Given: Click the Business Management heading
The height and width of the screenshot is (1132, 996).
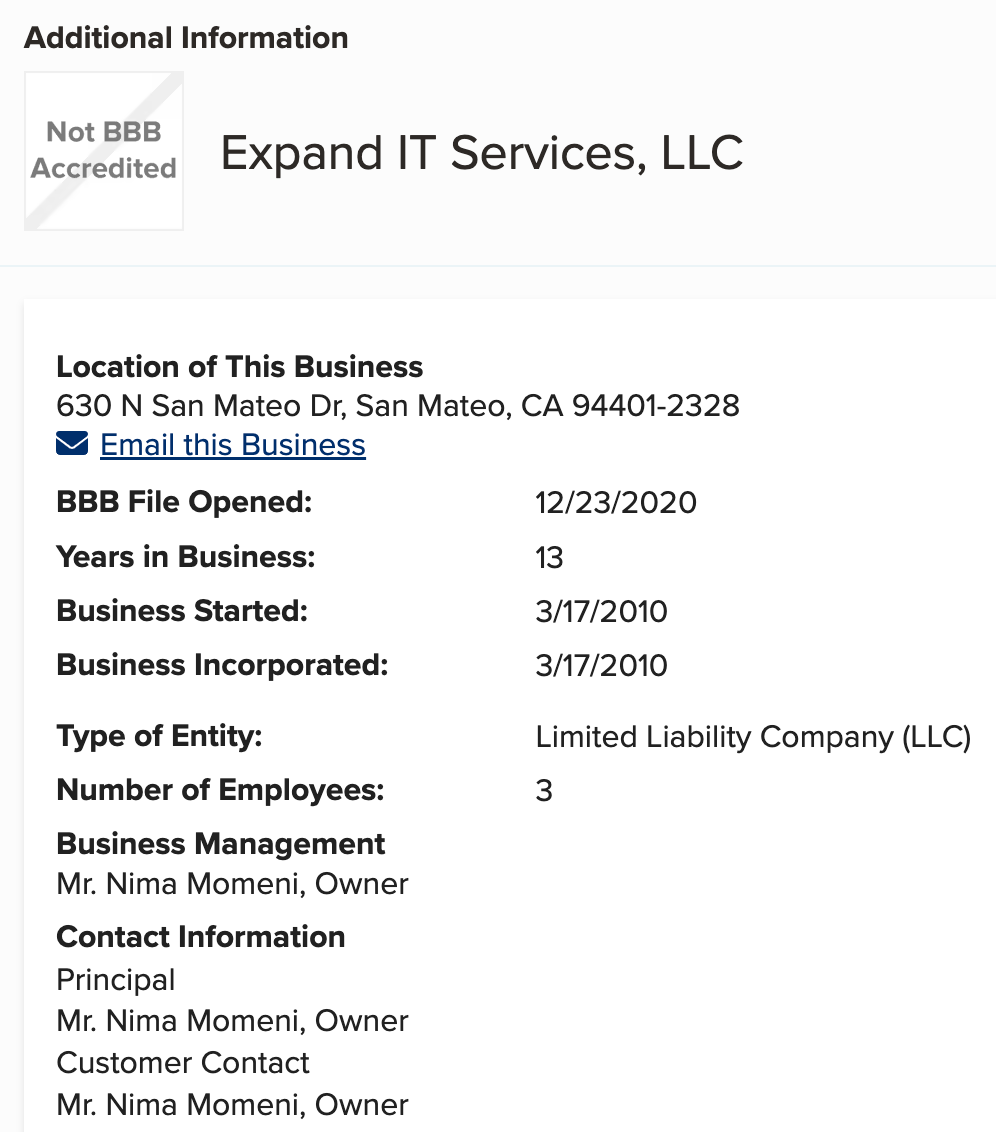Looking at the screenshot, I should pos(221,844).
